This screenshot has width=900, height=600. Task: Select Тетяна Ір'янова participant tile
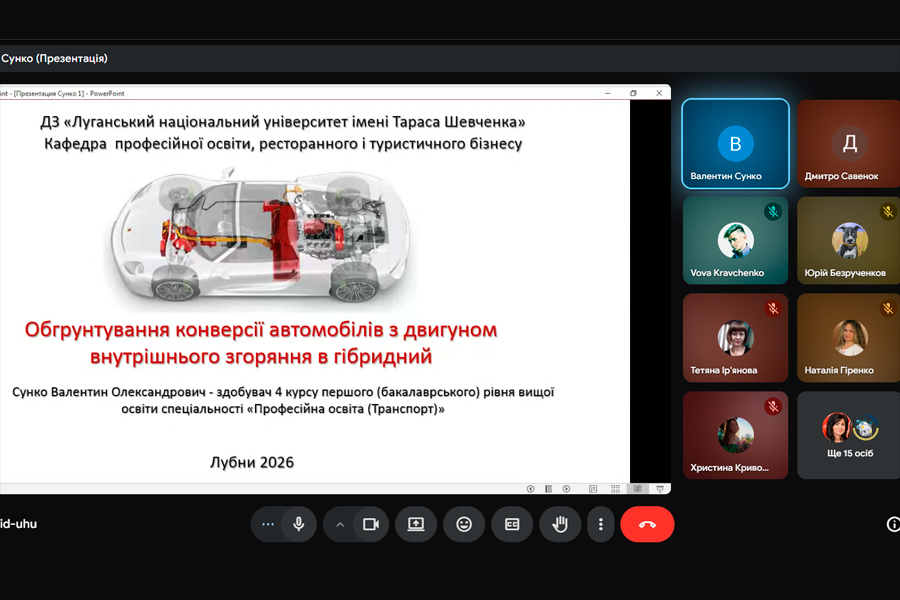tap(735, 338)
